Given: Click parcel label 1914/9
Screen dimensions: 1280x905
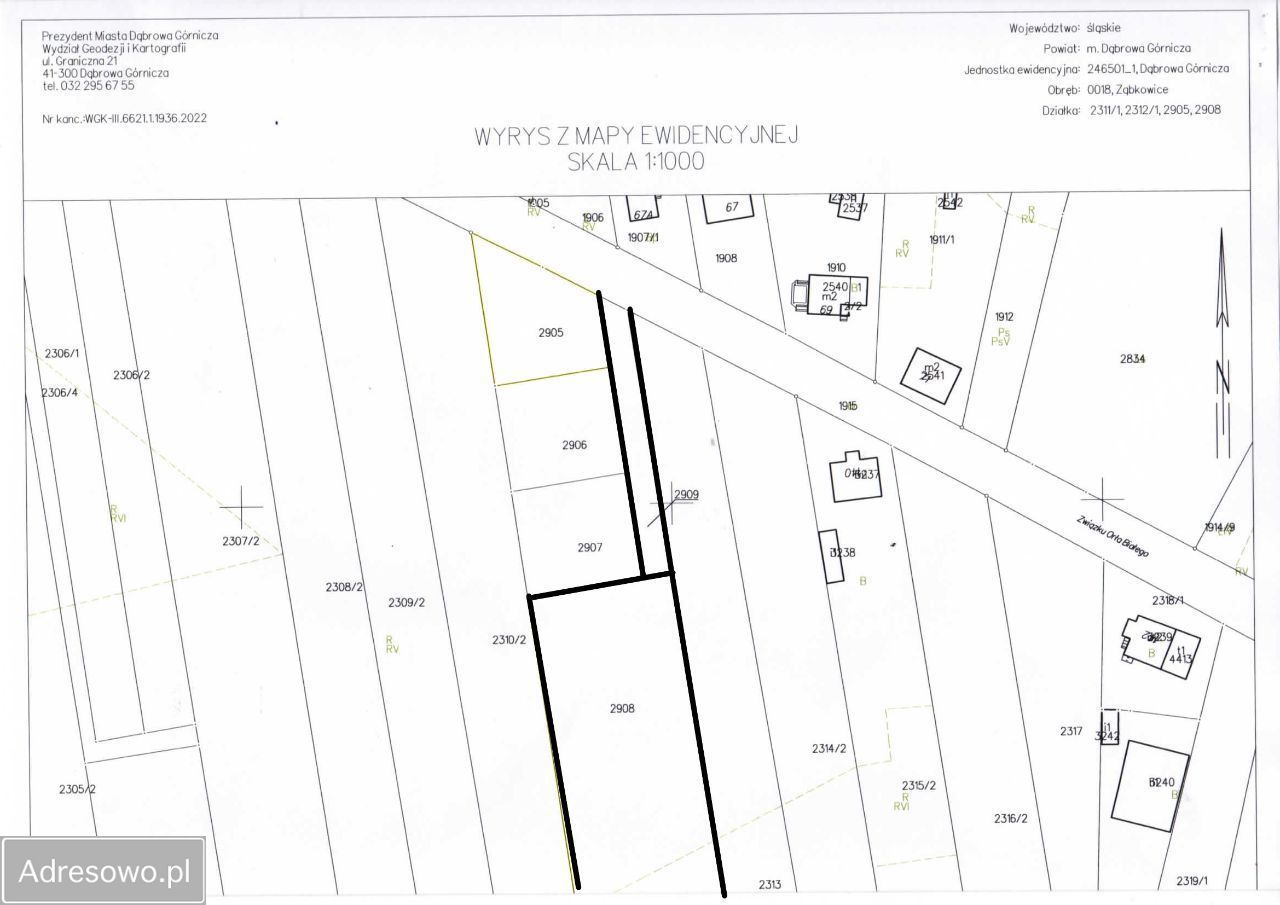Looking at the screenshot, I should click(1220, 527).
